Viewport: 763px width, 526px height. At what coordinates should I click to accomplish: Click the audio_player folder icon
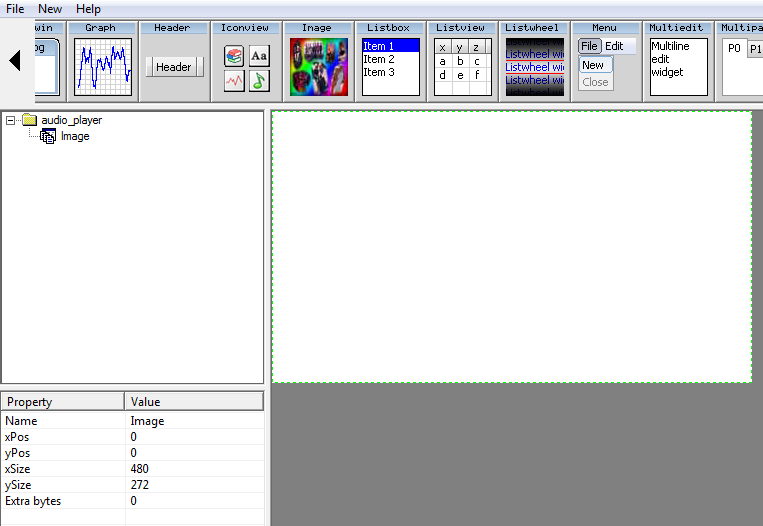(x=30, y=120)
